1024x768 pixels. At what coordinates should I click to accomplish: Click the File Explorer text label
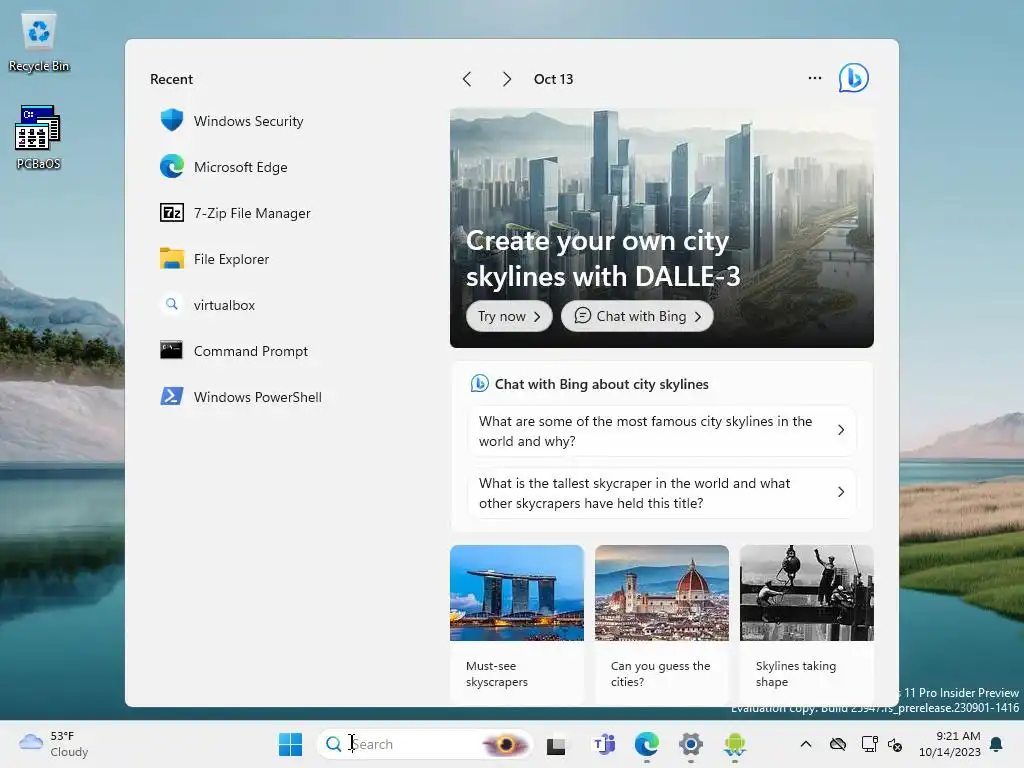[231, 259]
